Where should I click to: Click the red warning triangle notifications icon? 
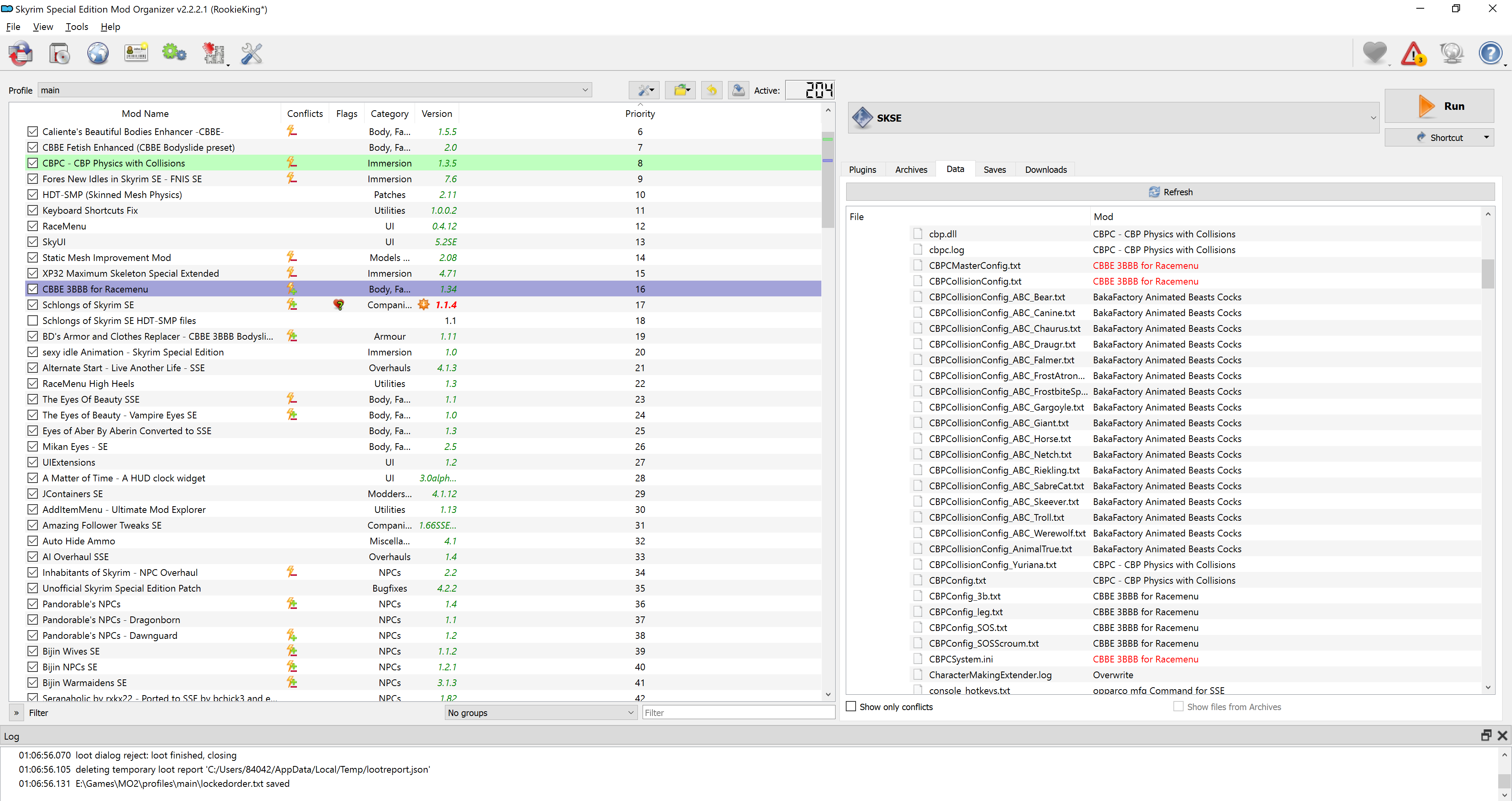point(1414,54)
